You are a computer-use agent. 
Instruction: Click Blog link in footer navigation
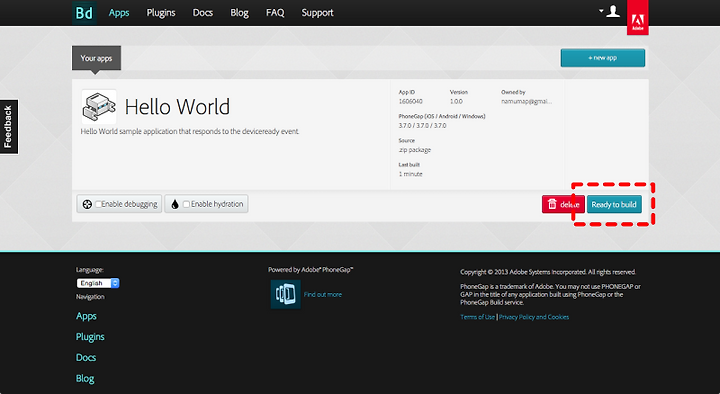[85, 379]
